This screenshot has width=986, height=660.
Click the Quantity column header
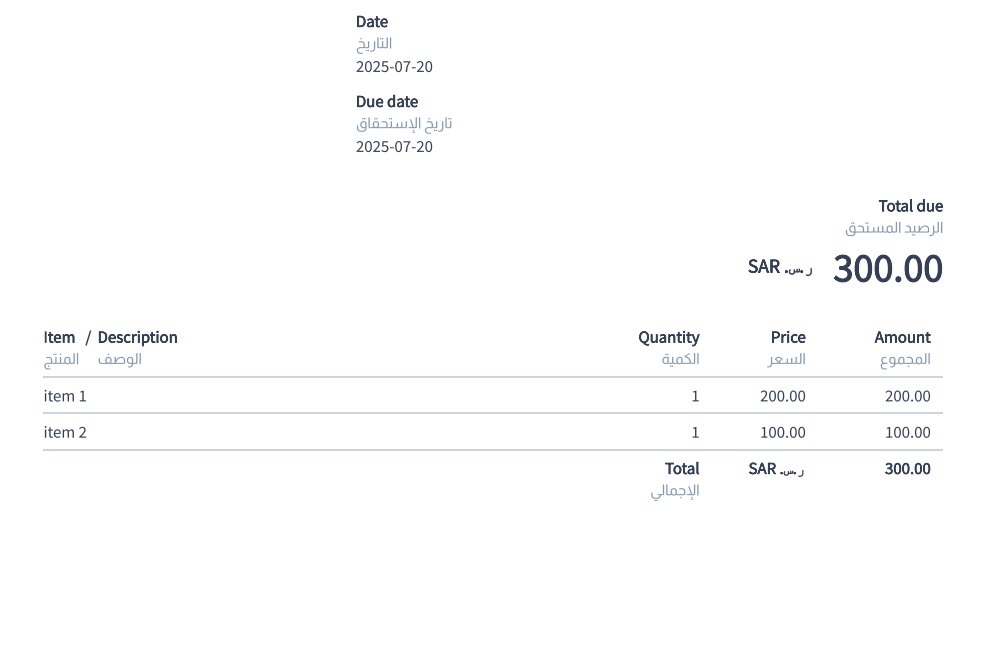pos(668,337)
